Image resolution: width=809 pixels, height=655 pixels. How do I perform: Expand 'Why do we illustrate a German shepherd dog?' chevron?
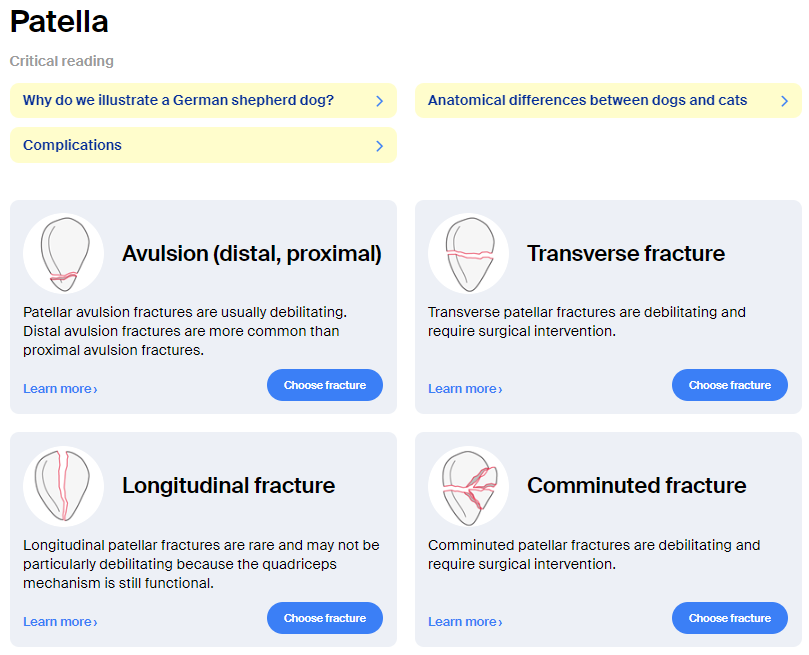pyautogui.click(x=379, y=101)
